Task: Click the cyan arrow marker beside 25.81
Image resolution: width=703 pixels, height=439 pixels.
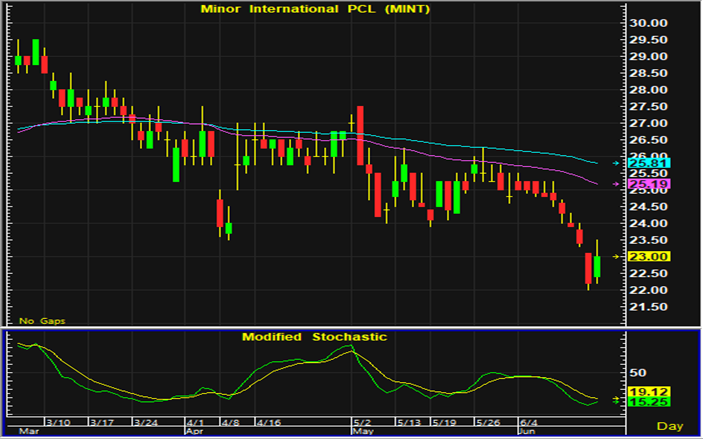Action: [616, 163]
